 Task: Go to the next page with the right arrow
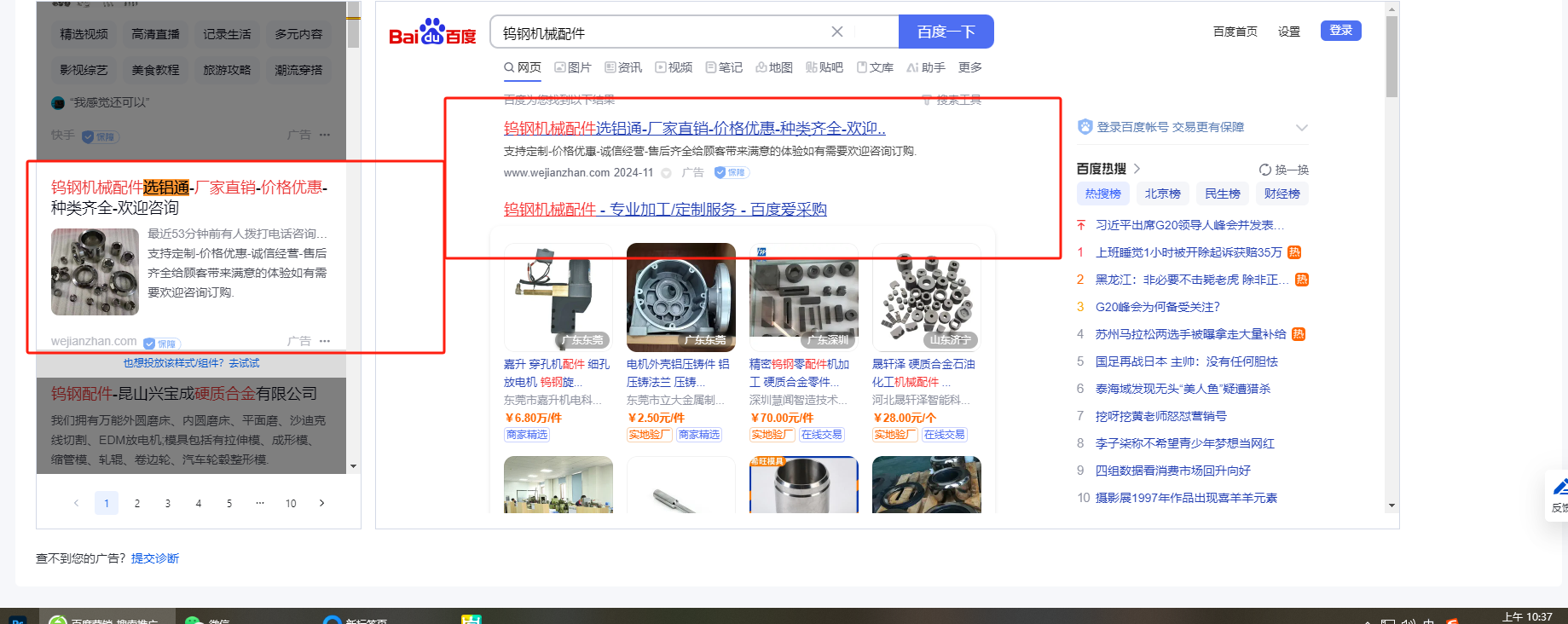point(321,503)
